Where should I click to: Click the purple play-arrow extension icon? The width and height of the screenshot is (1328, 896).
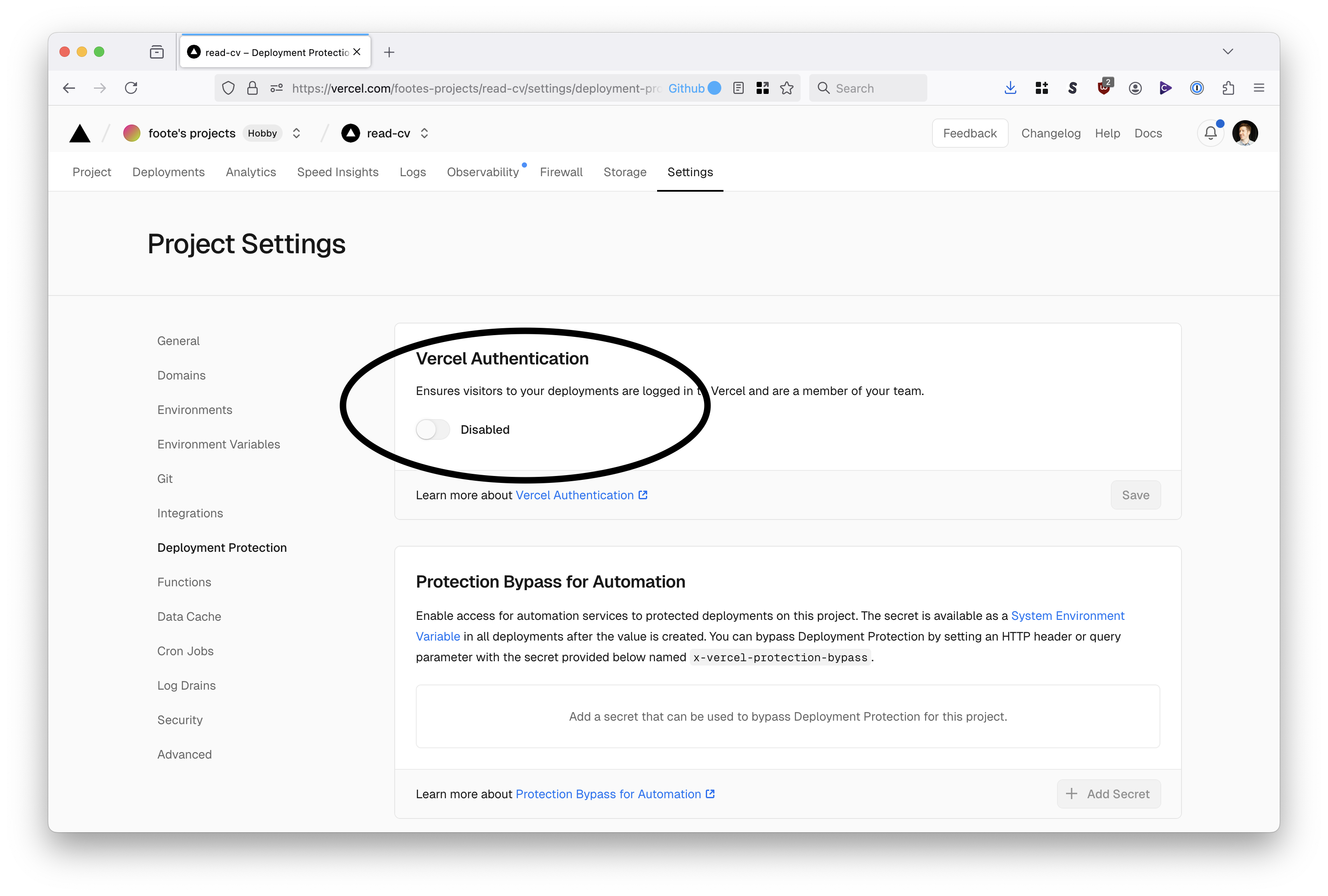(1166, 88)
